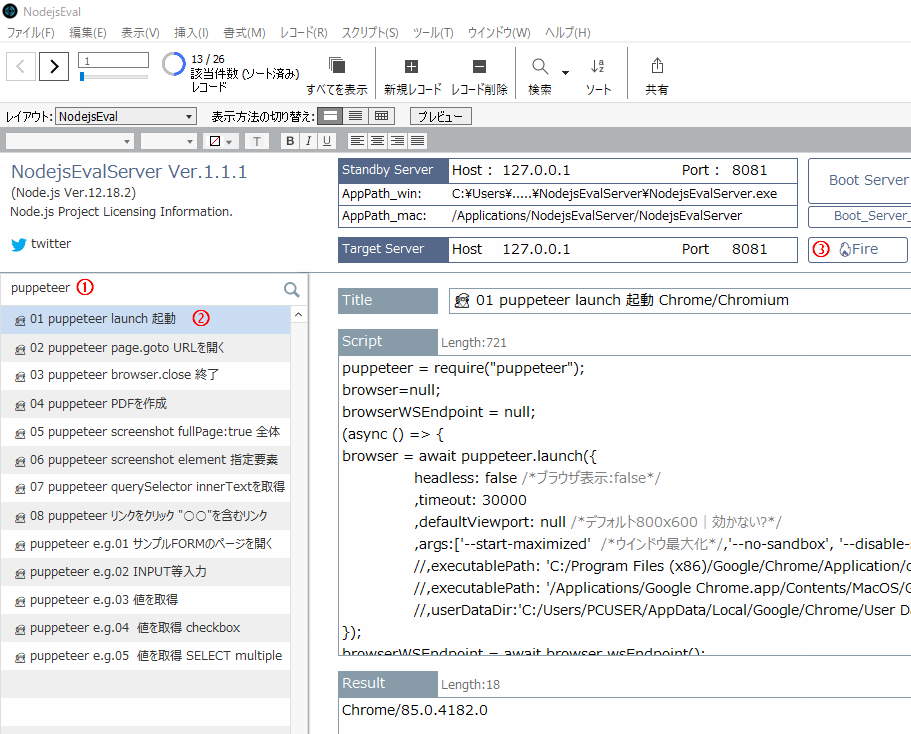911x734 pixels.
Task: Select puppeteer e.g.01 サンプルFORM row
Action: (145, 544)
